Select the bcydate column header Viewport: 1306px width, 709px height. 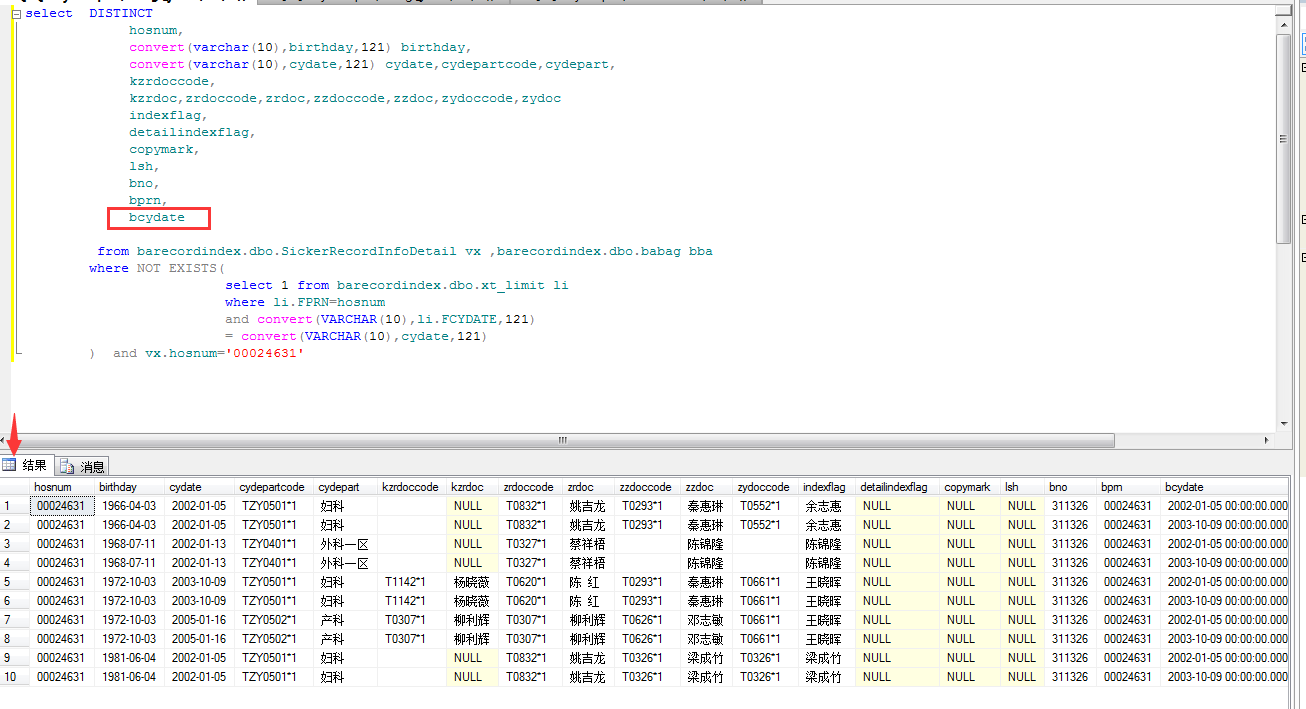click(x=1225, y=487)
